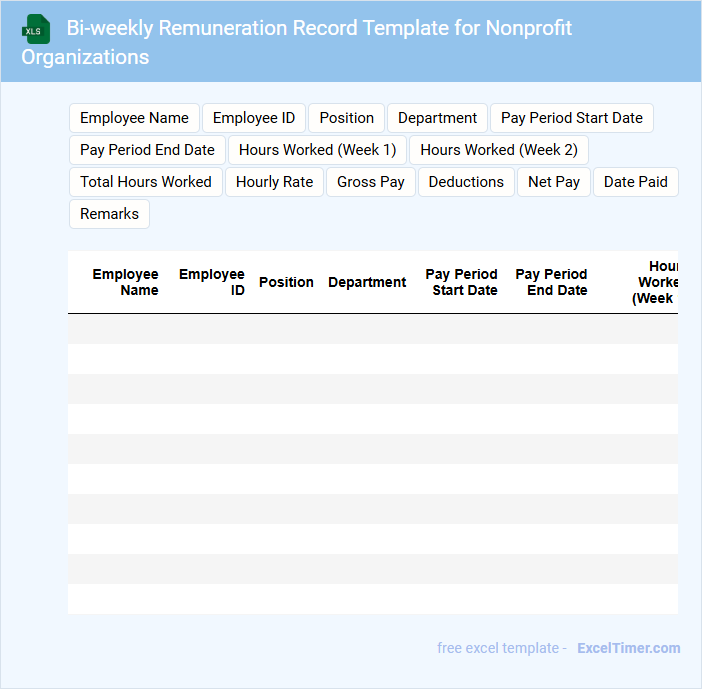Viewport: 702px width, 689px height.
Task: Select the Deductions tag
Action: 466,182
